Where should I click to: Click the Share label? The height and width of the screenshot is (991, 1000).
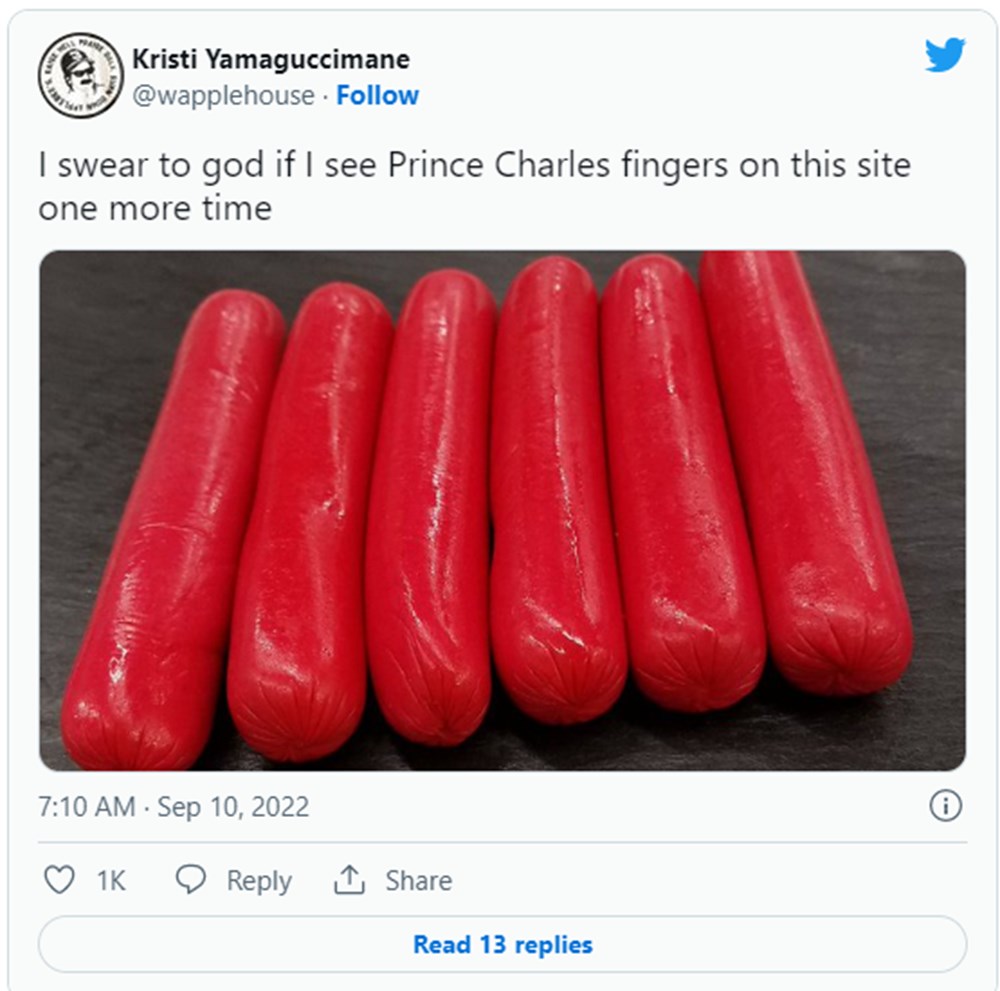click(418, 881)
